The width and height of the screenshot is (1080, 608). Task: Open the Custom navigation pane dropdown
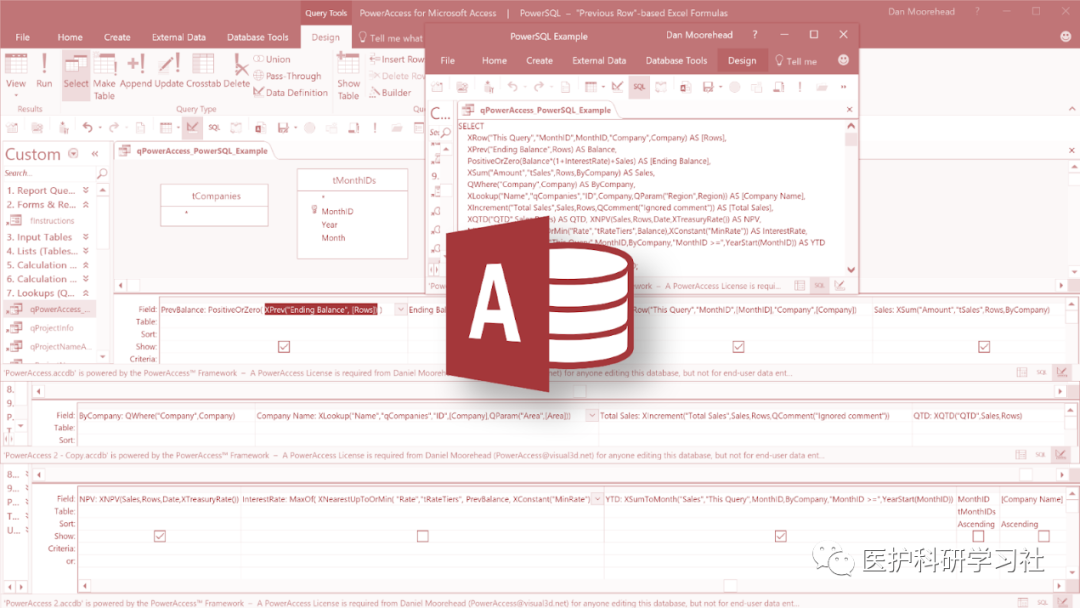[x=73, y=154]
